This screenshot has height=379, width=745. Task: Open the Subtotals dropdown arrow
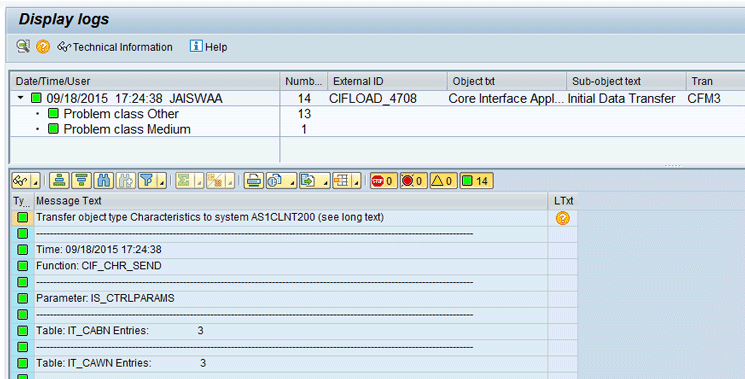pyautogui.click(x=230, y=181)
